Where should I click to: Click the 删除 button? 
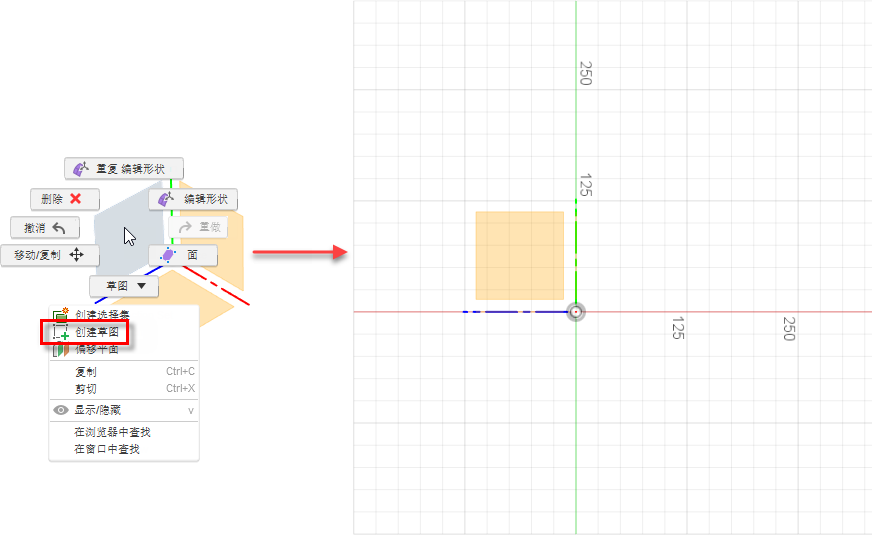pos(65,199)
